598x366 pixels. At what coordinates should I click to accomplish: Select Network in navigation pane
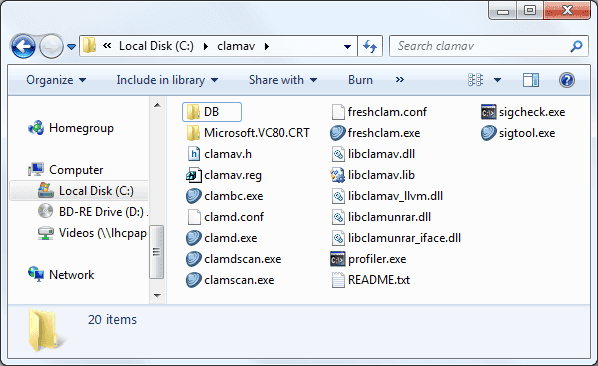pyautogui.click(x=61, y=274)
